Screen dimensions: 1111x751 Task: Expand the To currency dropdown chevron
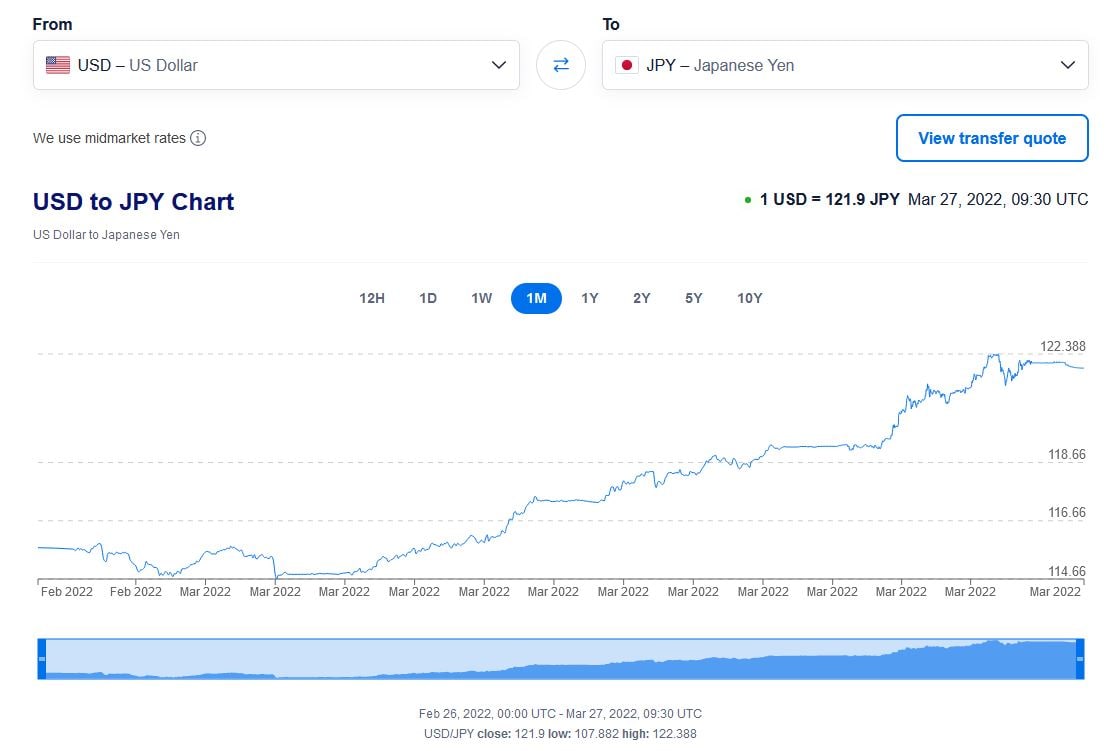pyautogui.click(x=1067, y=65)
